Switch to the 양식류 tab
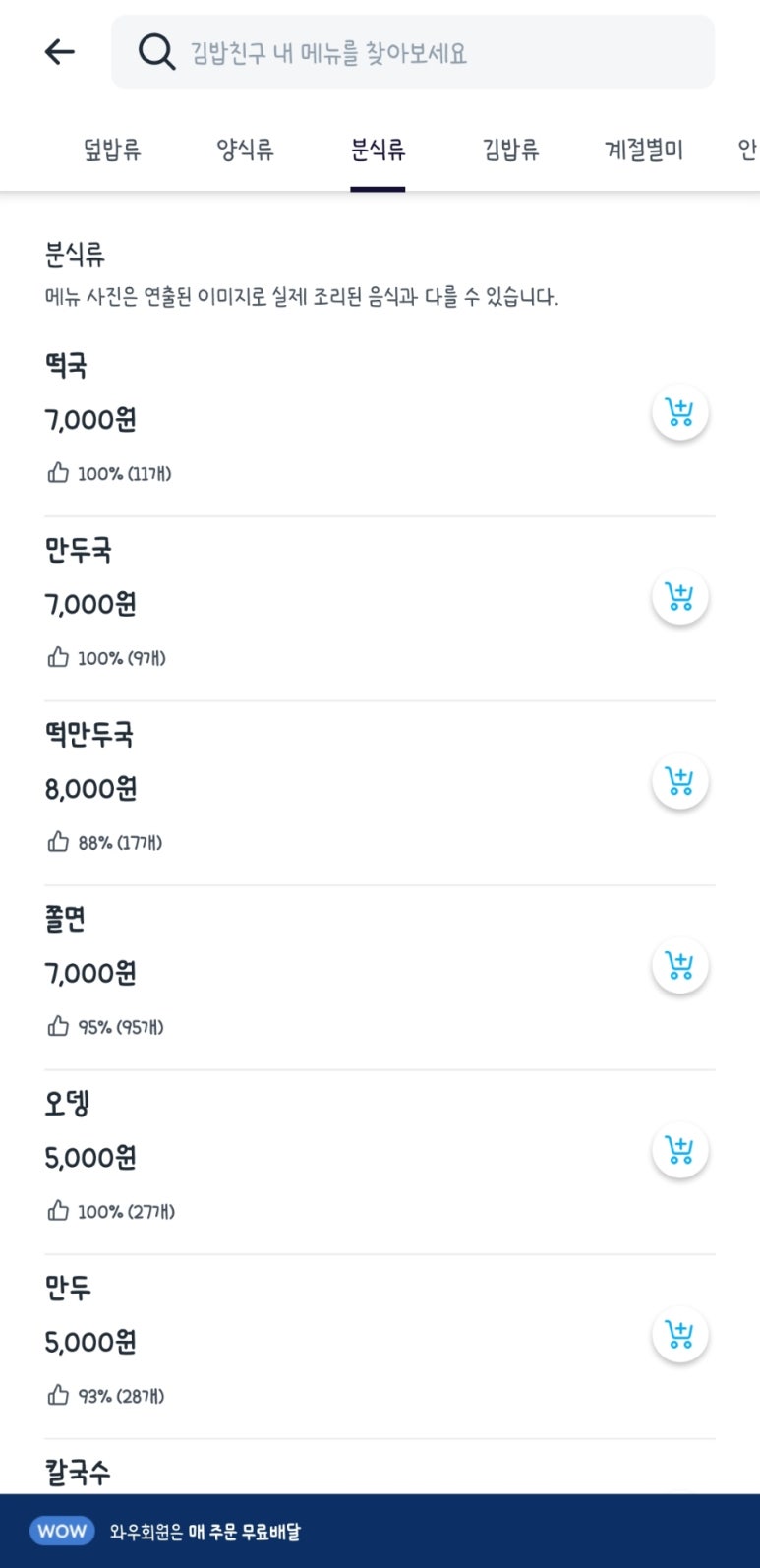 (245, 151)
